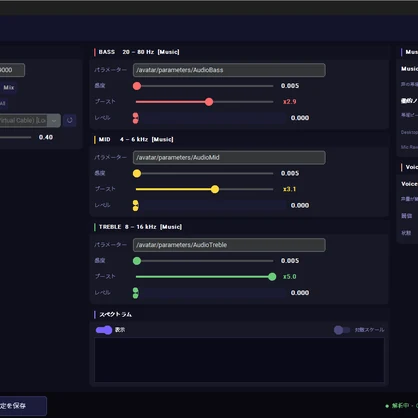
Task: Click the slider with value 0.40
Action: click(15, 137)
